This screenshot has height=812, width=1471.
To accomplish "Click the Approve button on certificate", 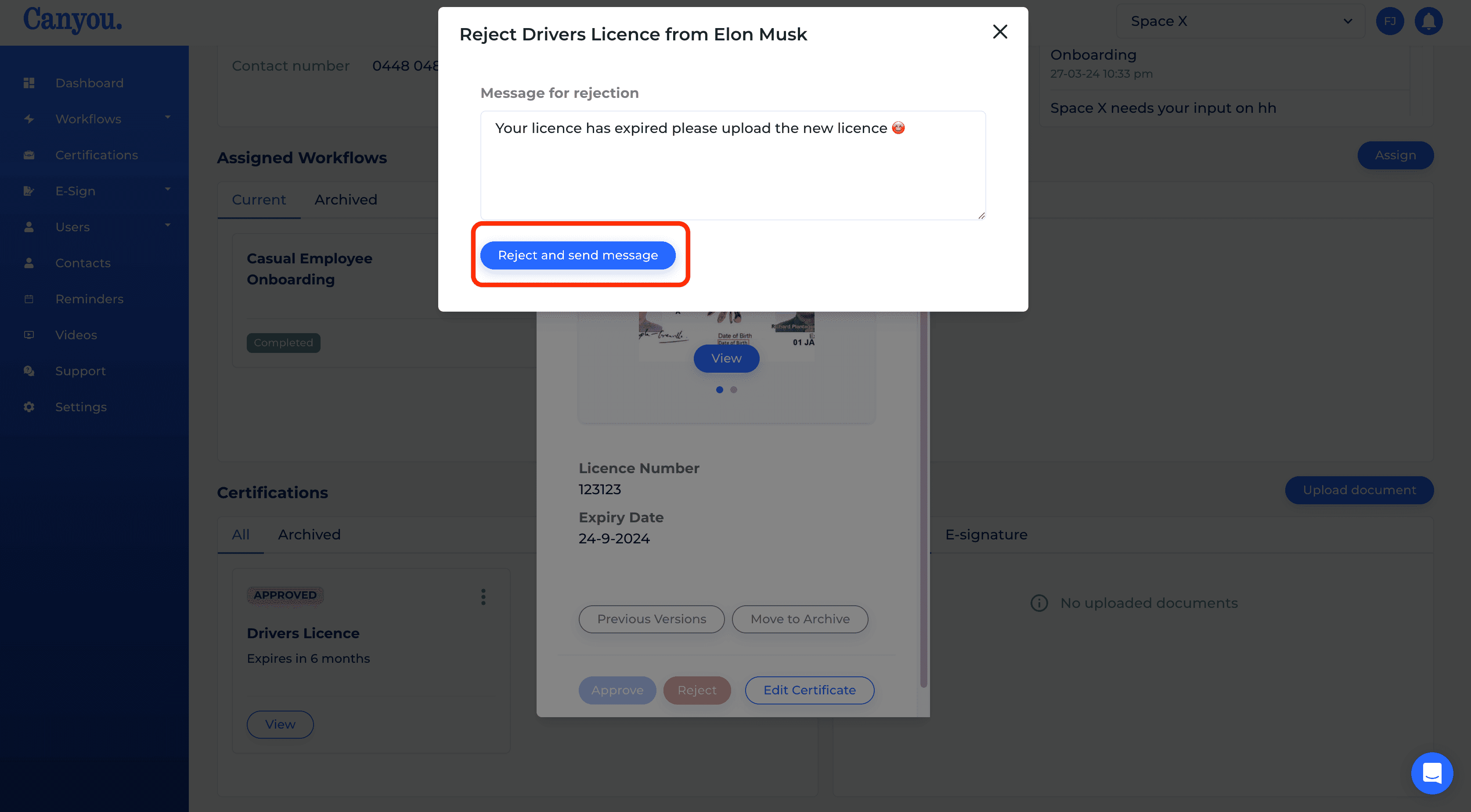I will click(617, 690).
